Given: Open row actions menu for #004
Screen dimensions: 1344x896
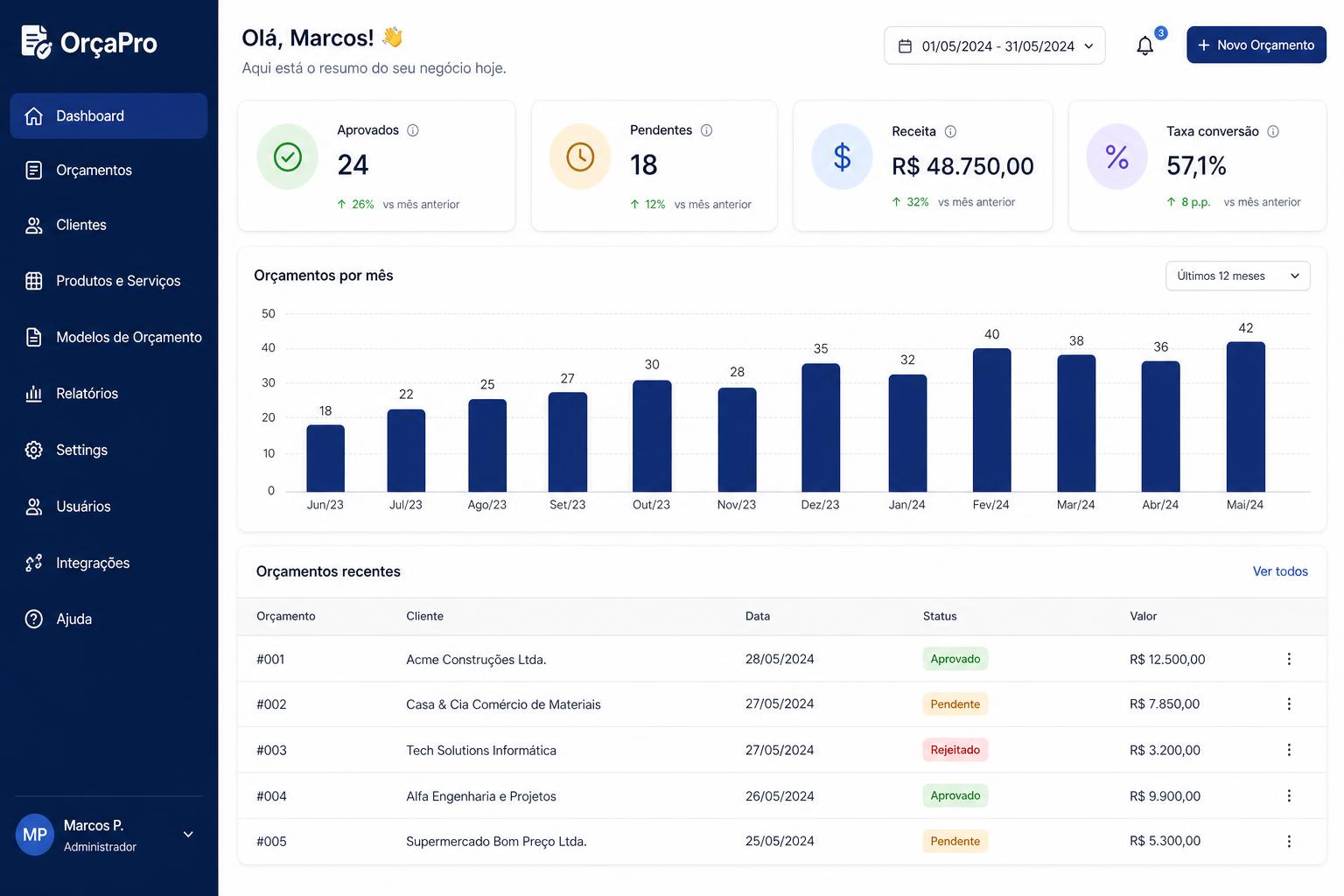Looking at the screenshot, I should coord(1289,795).
